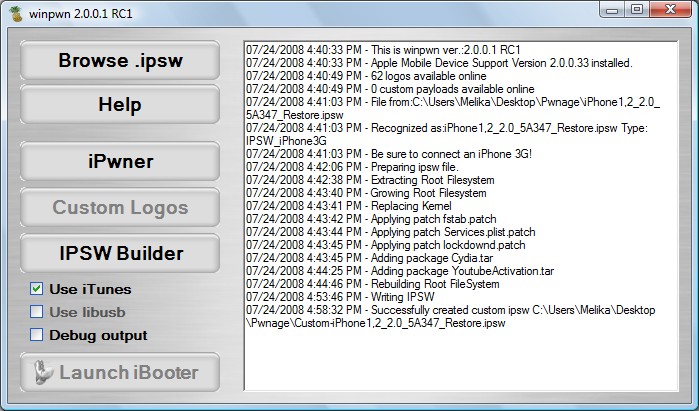Viewport: 699px width, 411px height.
Task: Select log line 'Applying patch Services.plist.patch'
Action: click(391, 231)
